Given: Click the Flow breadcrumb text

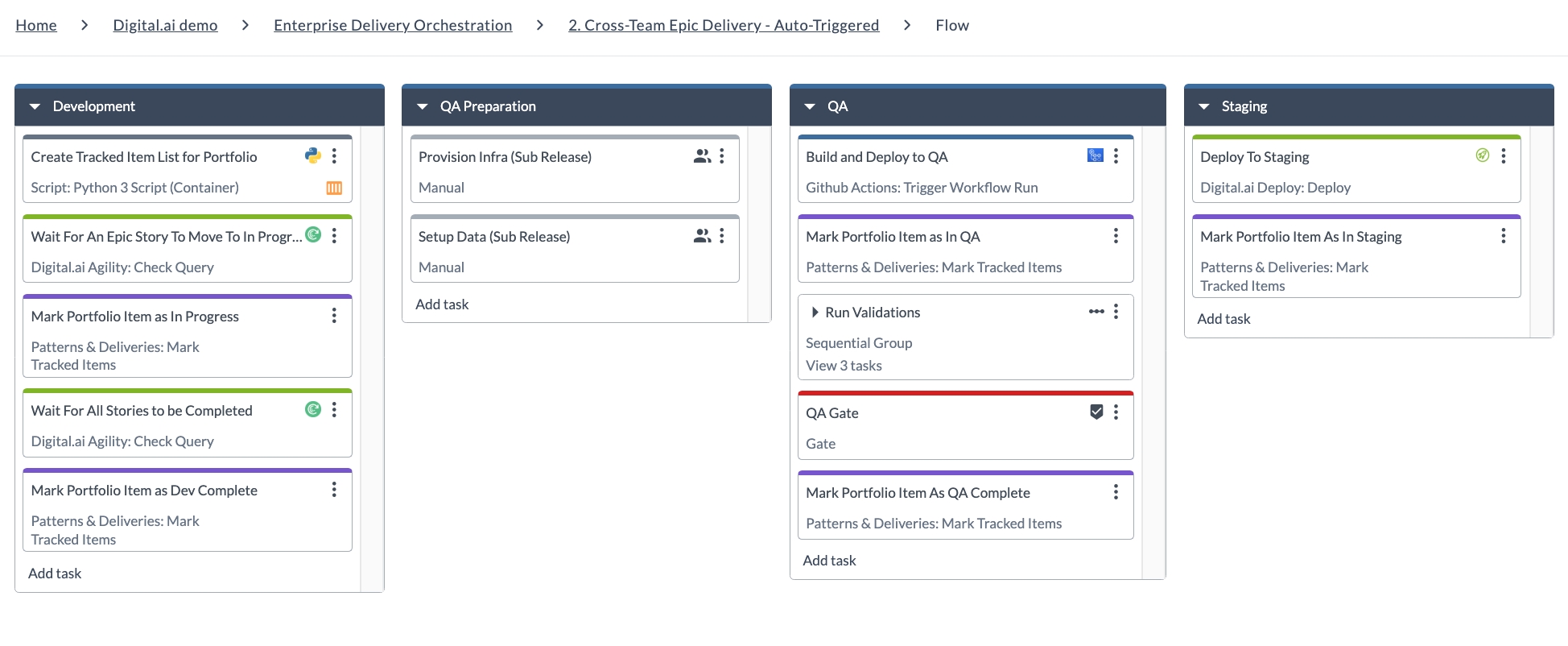Looking at the screenshot, I should point(952,25).
